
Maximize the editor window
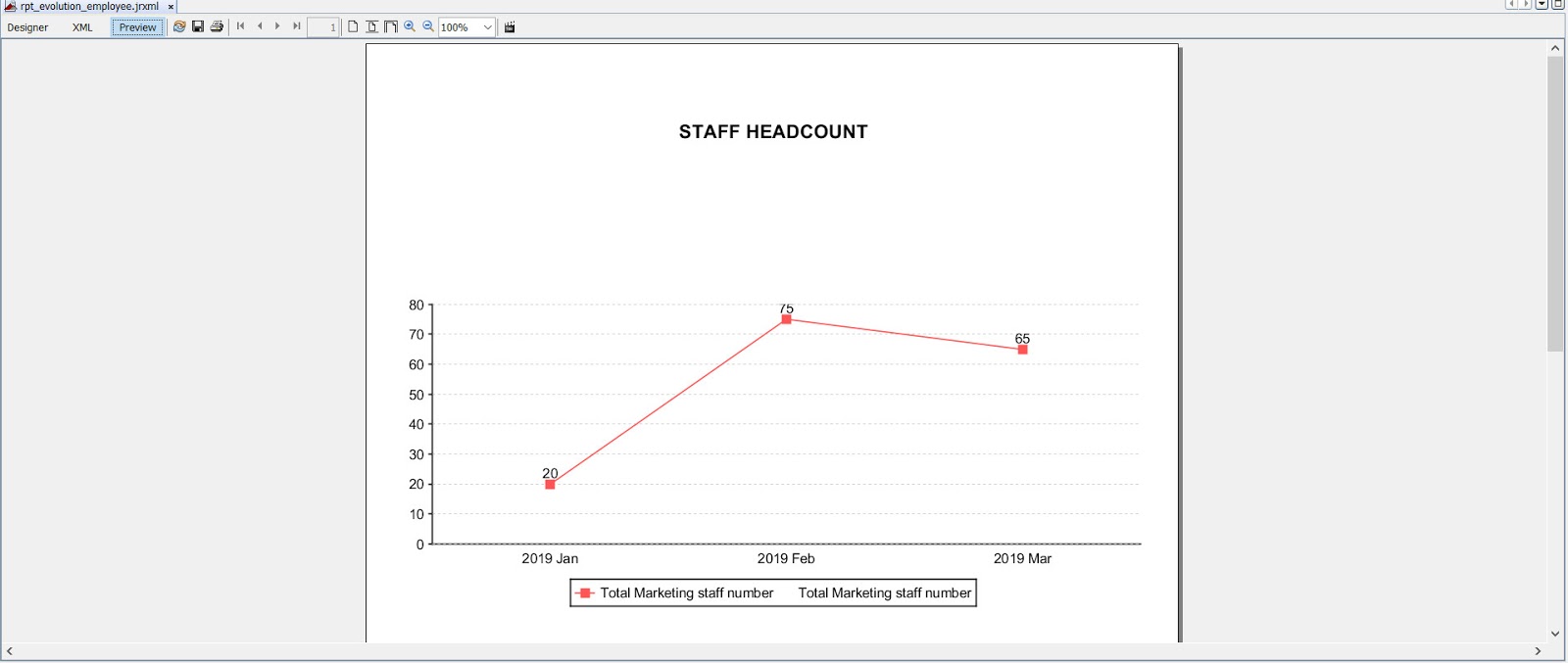pyautogui.click(x=1558, y=4)
